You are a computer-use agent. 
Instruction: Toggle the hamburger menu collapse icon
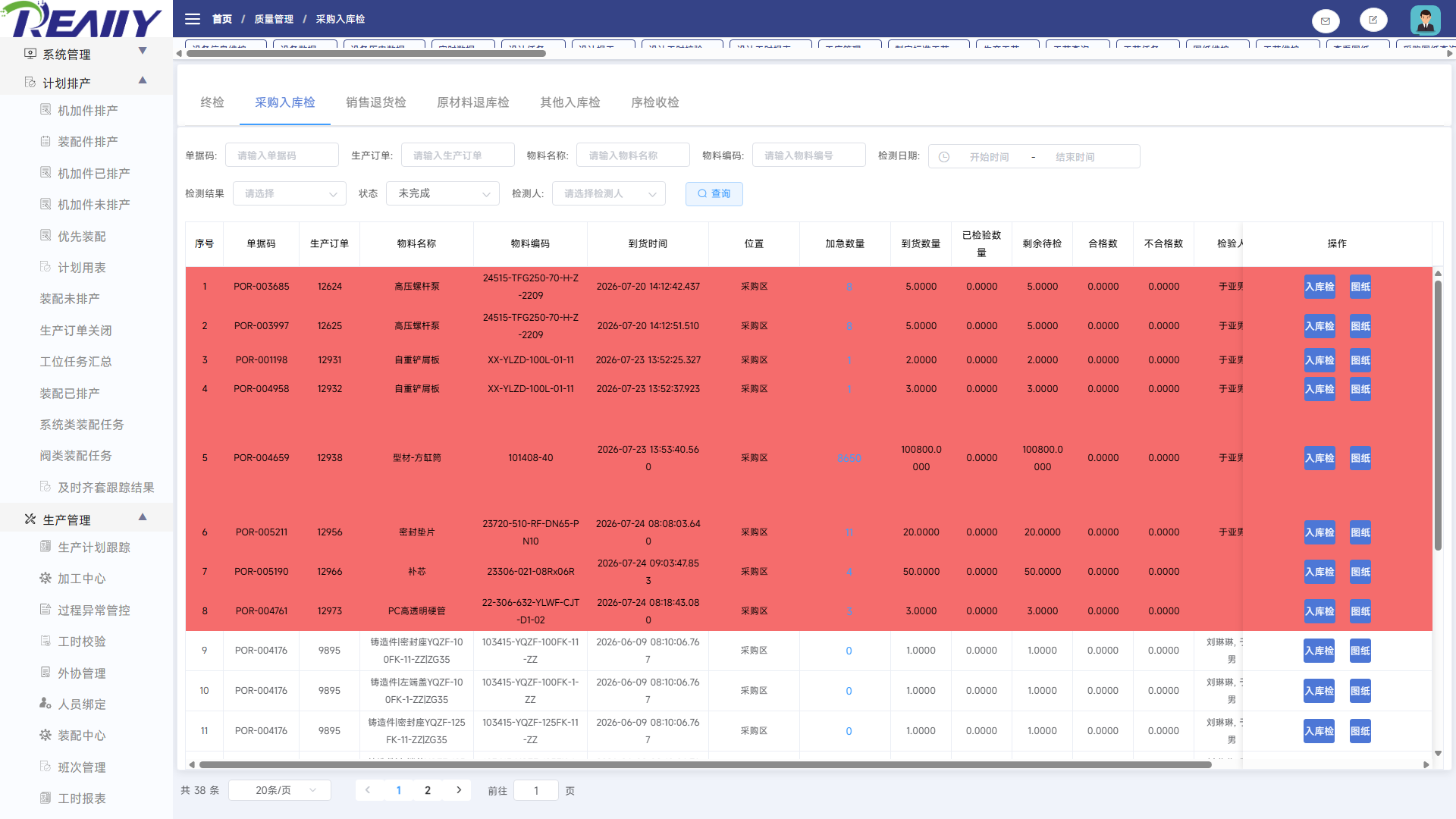193,19
